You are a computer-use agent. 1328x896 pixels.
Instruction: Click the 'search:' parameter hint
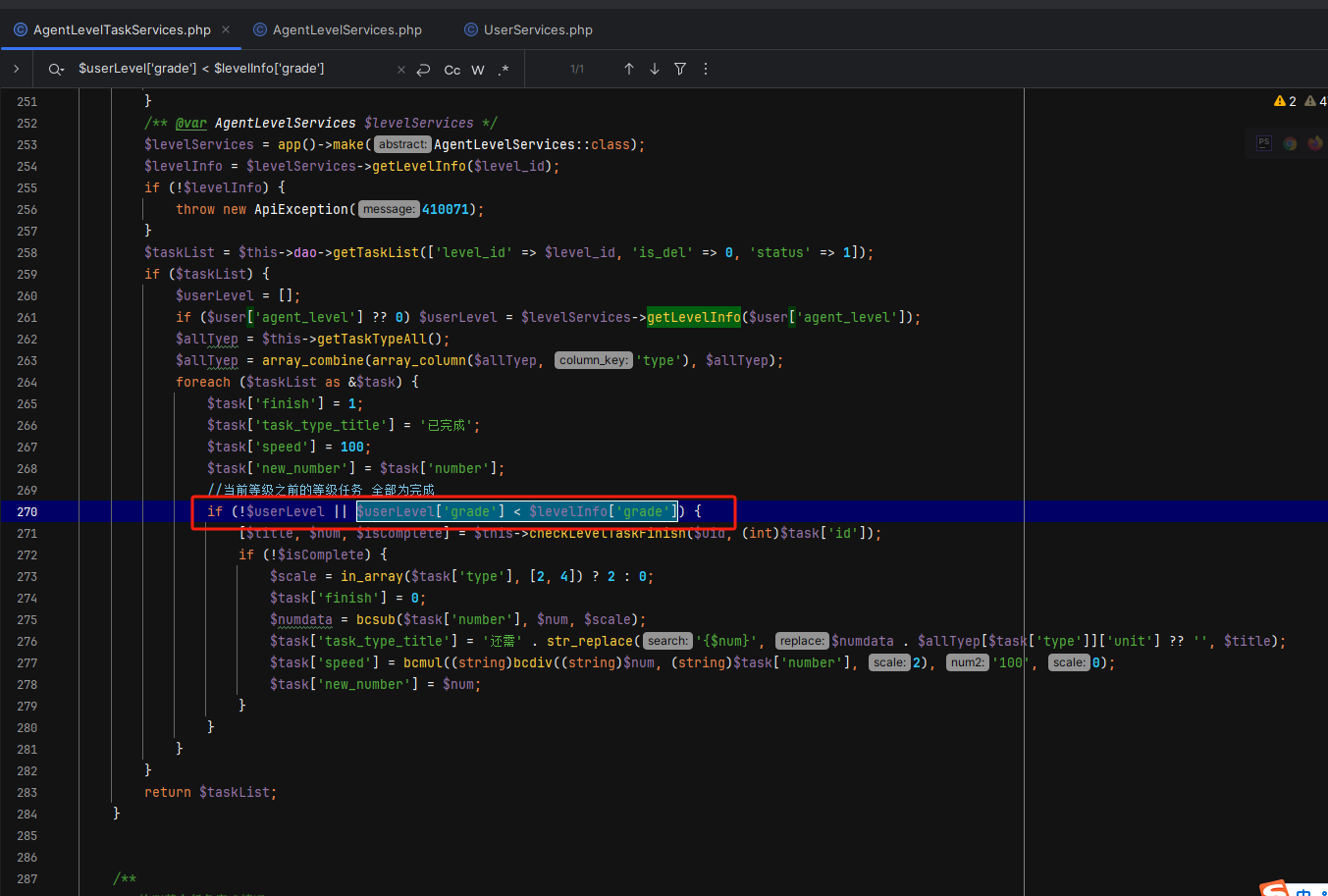668,641
